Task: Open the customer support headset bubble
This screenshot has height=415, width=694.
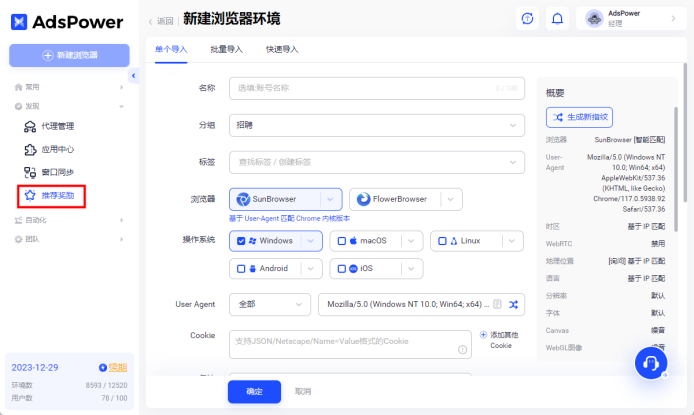Action: click(651, 363)
